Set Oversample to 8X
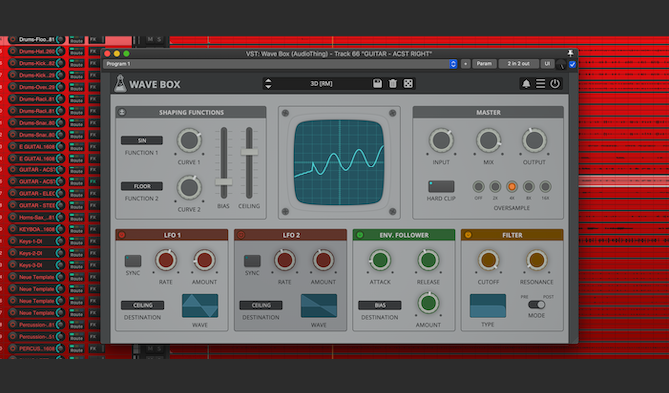Screen dimensions: 669x393 pos(528,186)
